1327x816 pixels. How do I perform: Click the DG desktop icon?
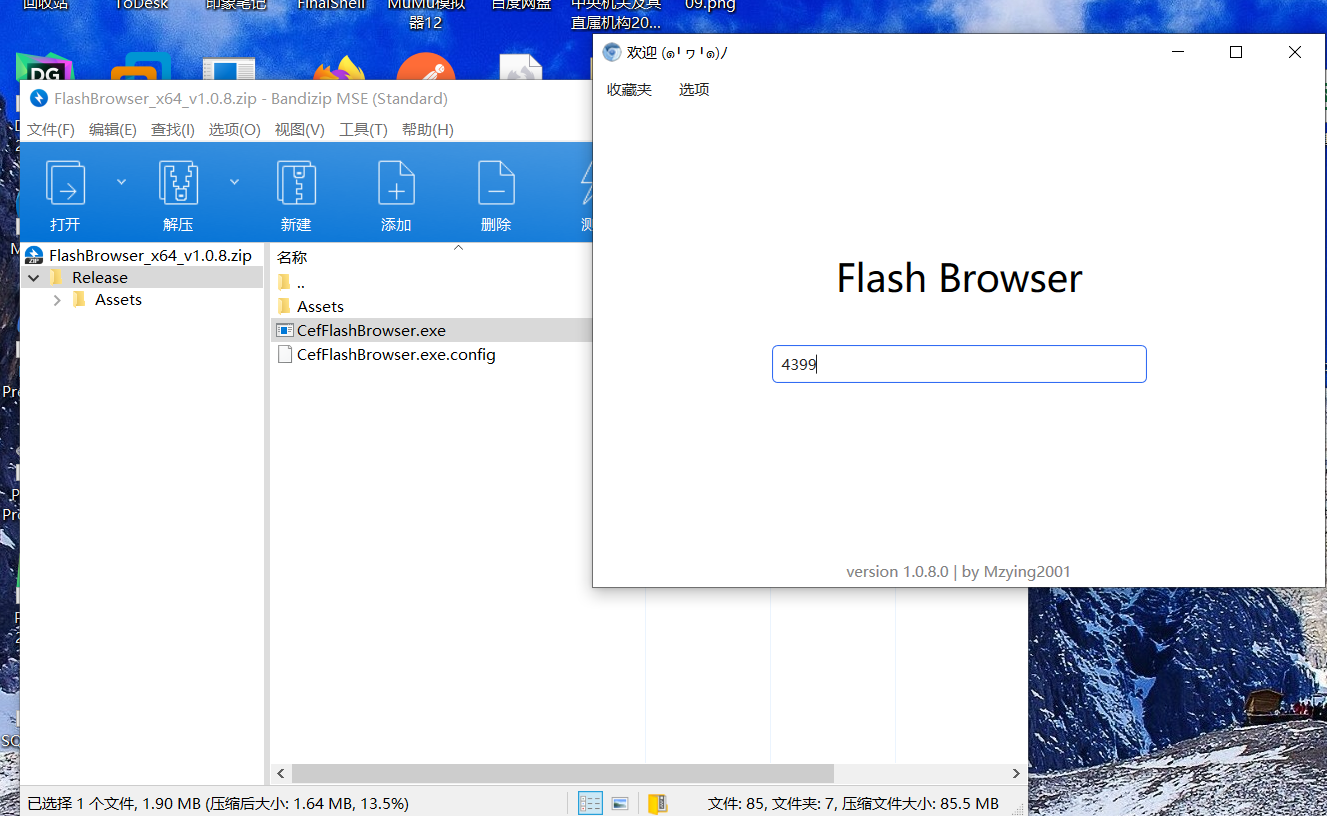click(45, 68)
